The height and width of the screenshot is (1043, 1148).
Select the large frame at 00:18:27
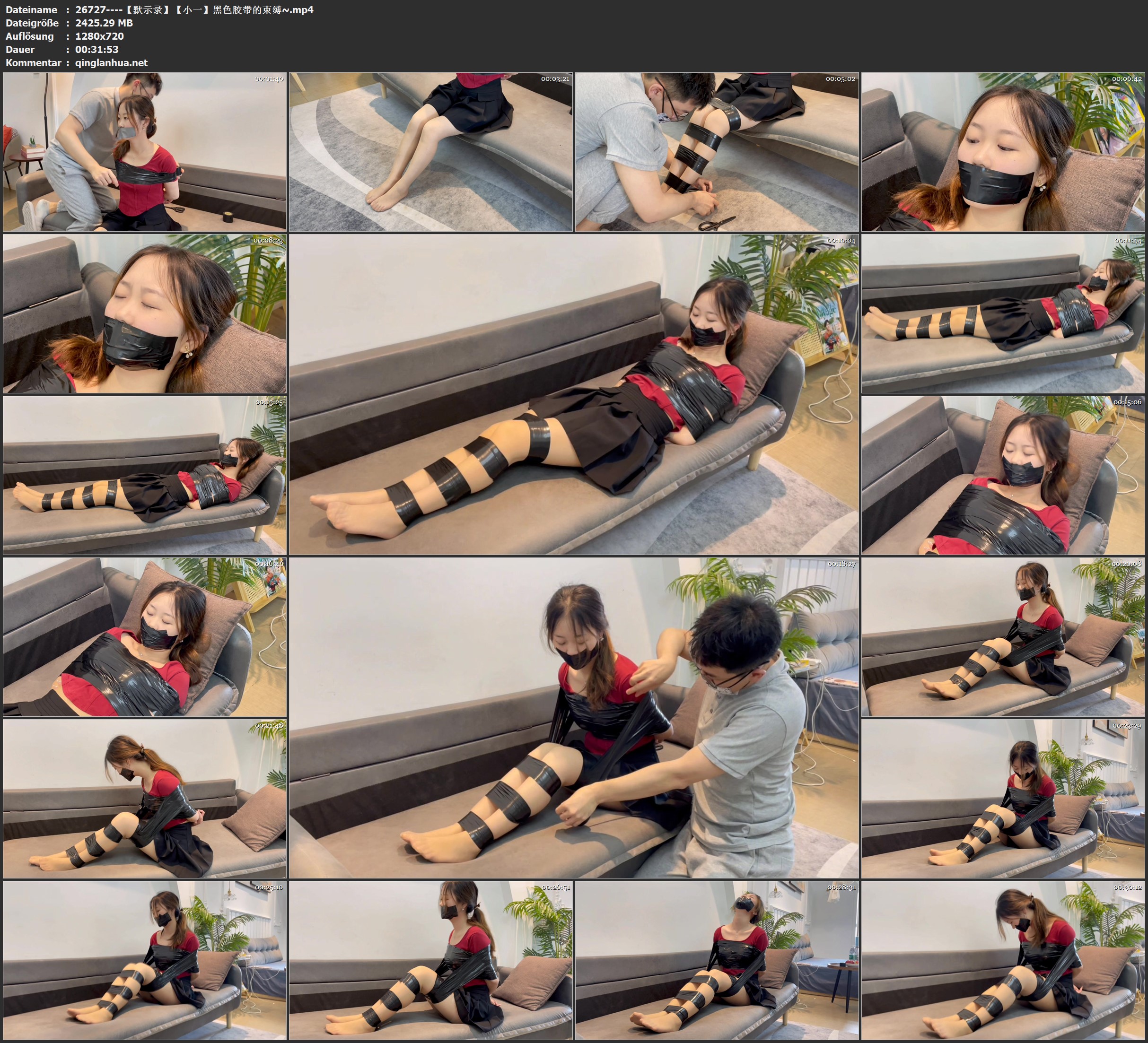[573, 718]
